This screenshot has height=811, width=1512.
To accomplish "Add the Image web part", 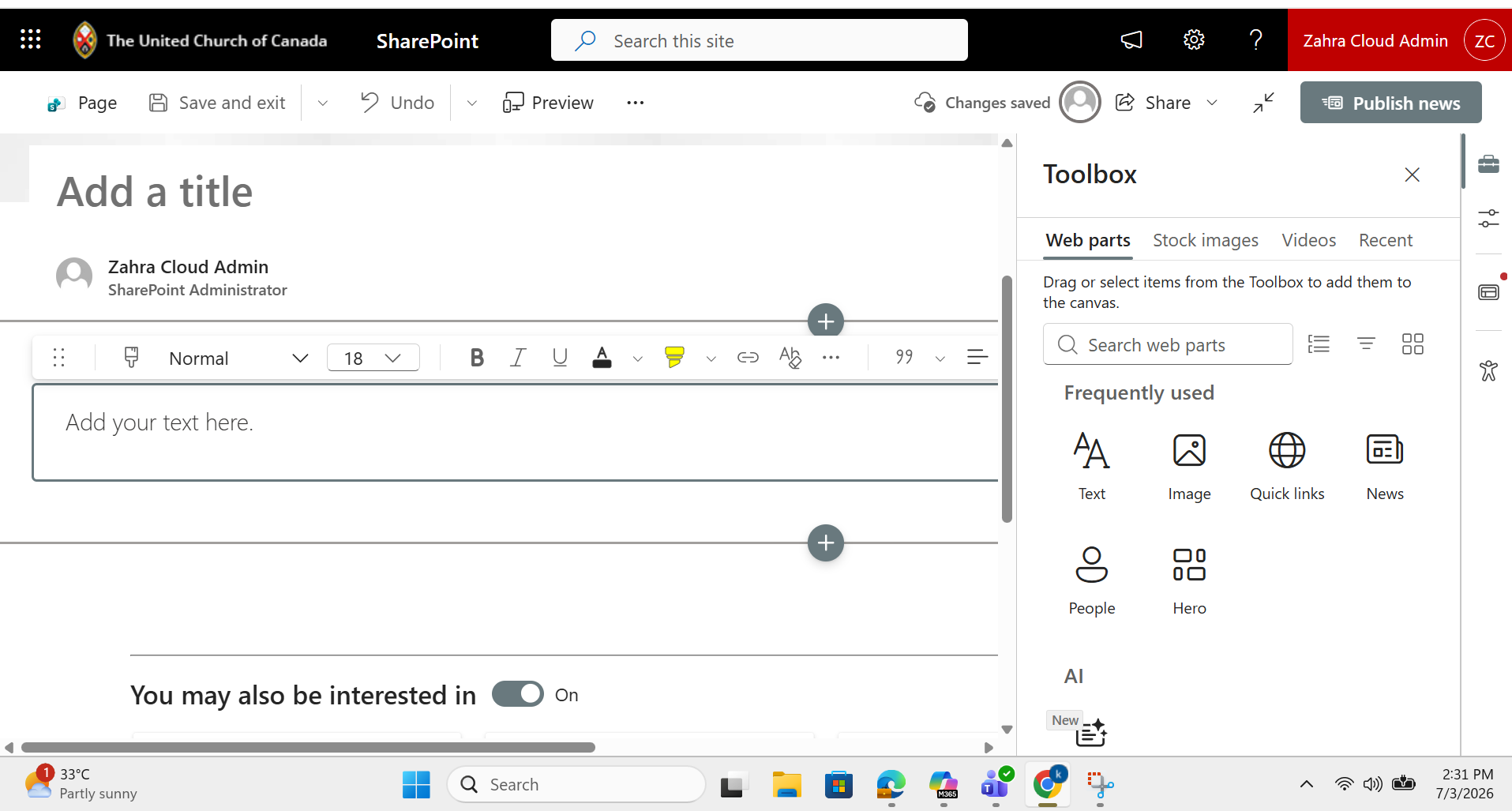I will [x=1189, y=466].
